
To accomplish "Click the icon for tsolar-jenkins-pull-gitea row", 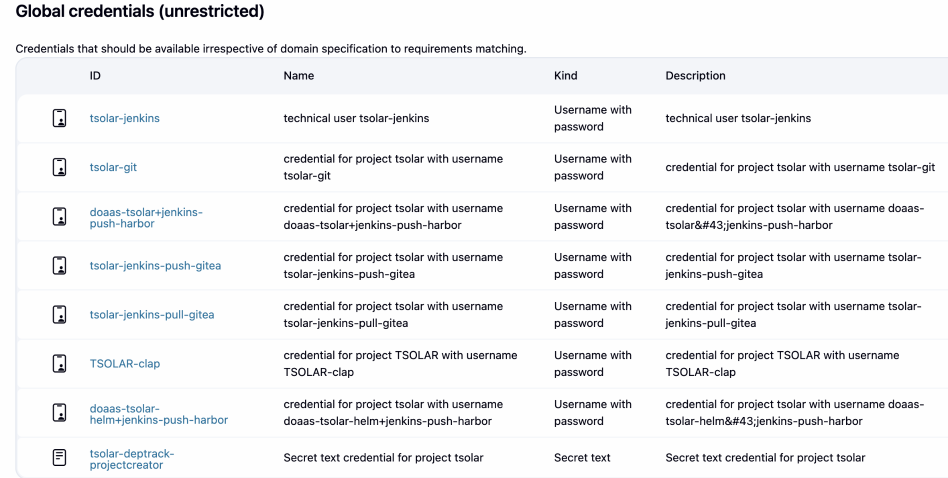I will coord(59,314).
